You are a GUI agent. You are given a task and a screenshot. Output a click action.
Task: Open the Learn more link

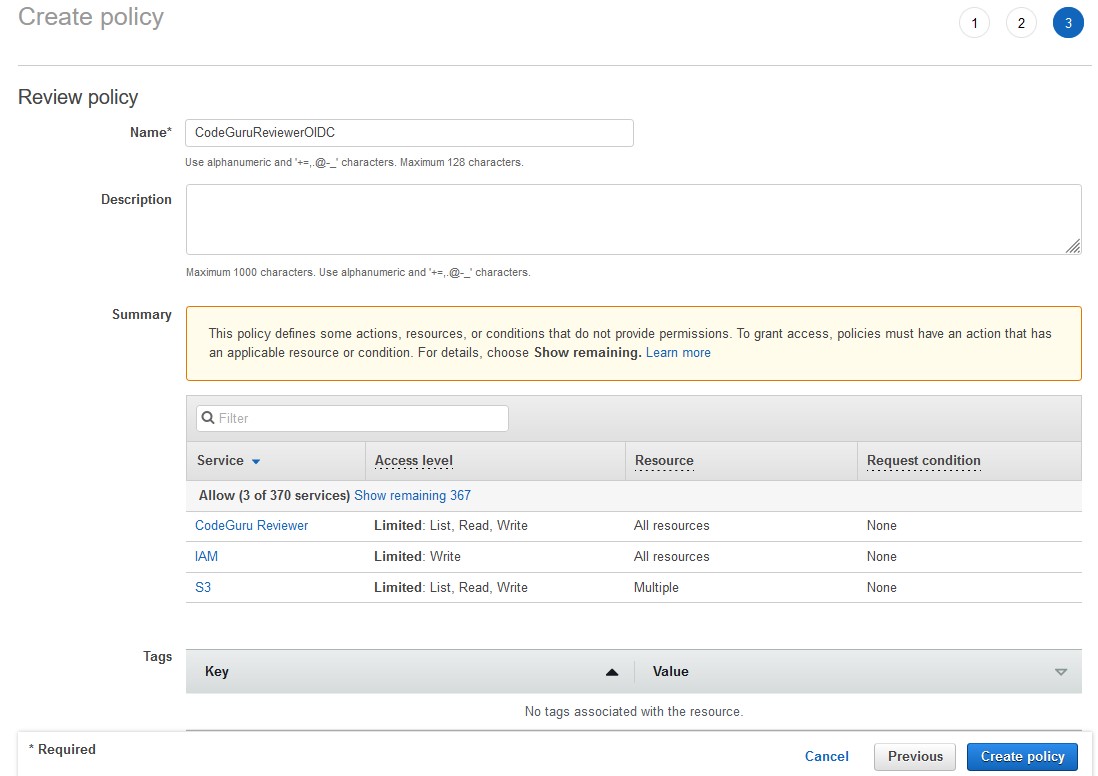(678, 352)
